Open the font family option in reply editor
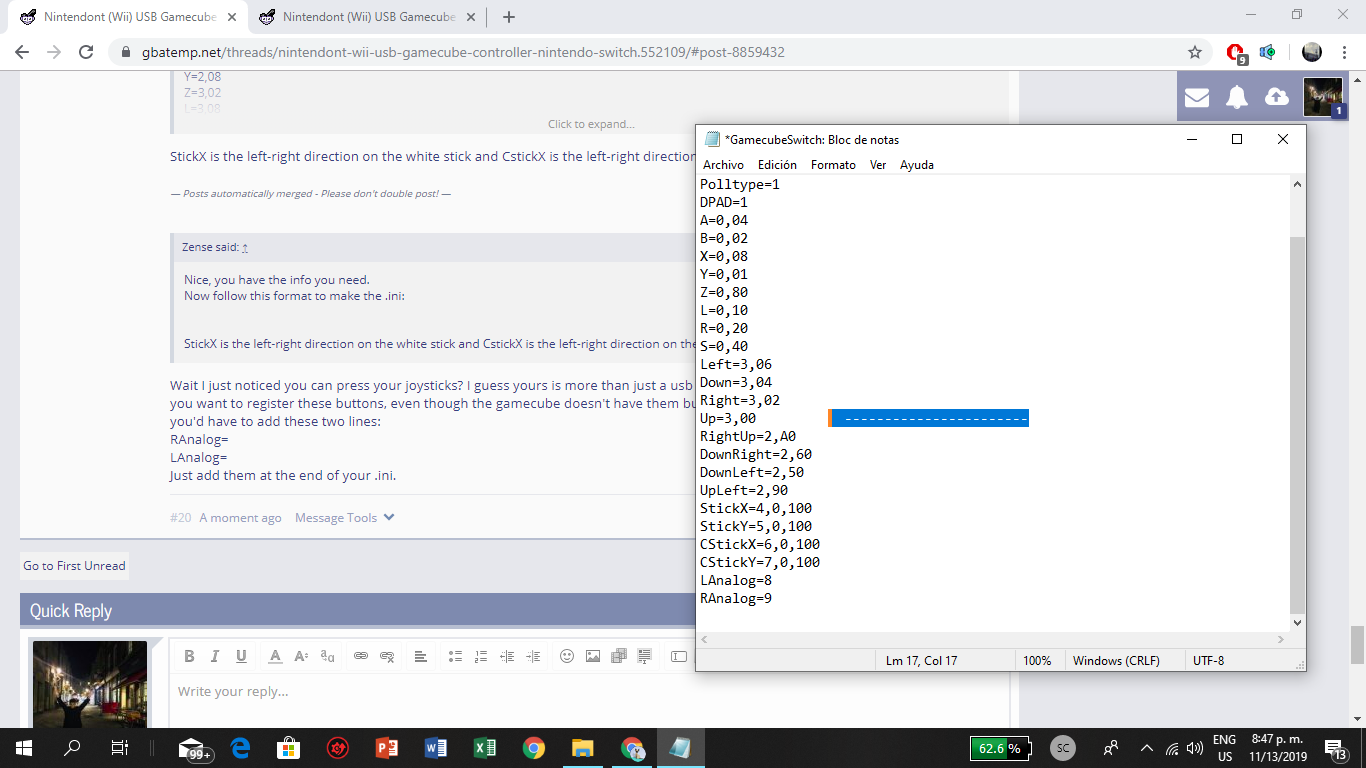The image size is (1366, 768). [327, 656]
